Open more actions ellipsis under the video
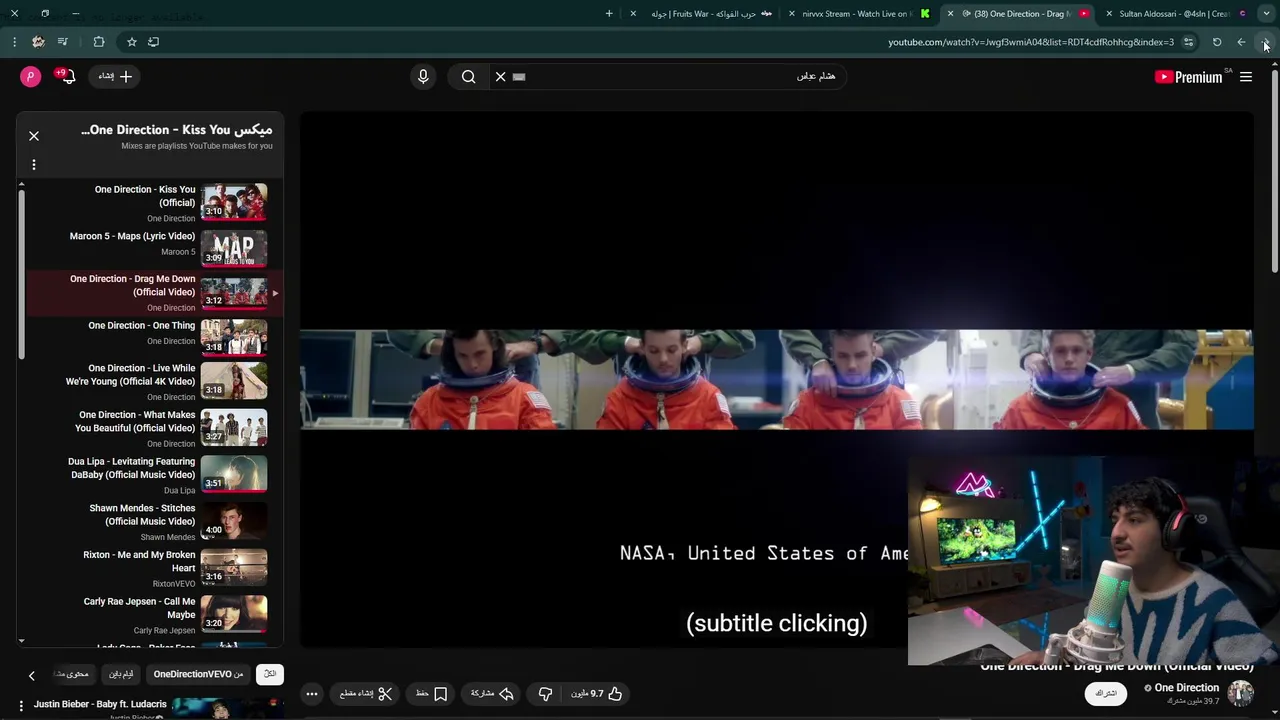The image size is (1280, 720). click(x=312, y=694)
